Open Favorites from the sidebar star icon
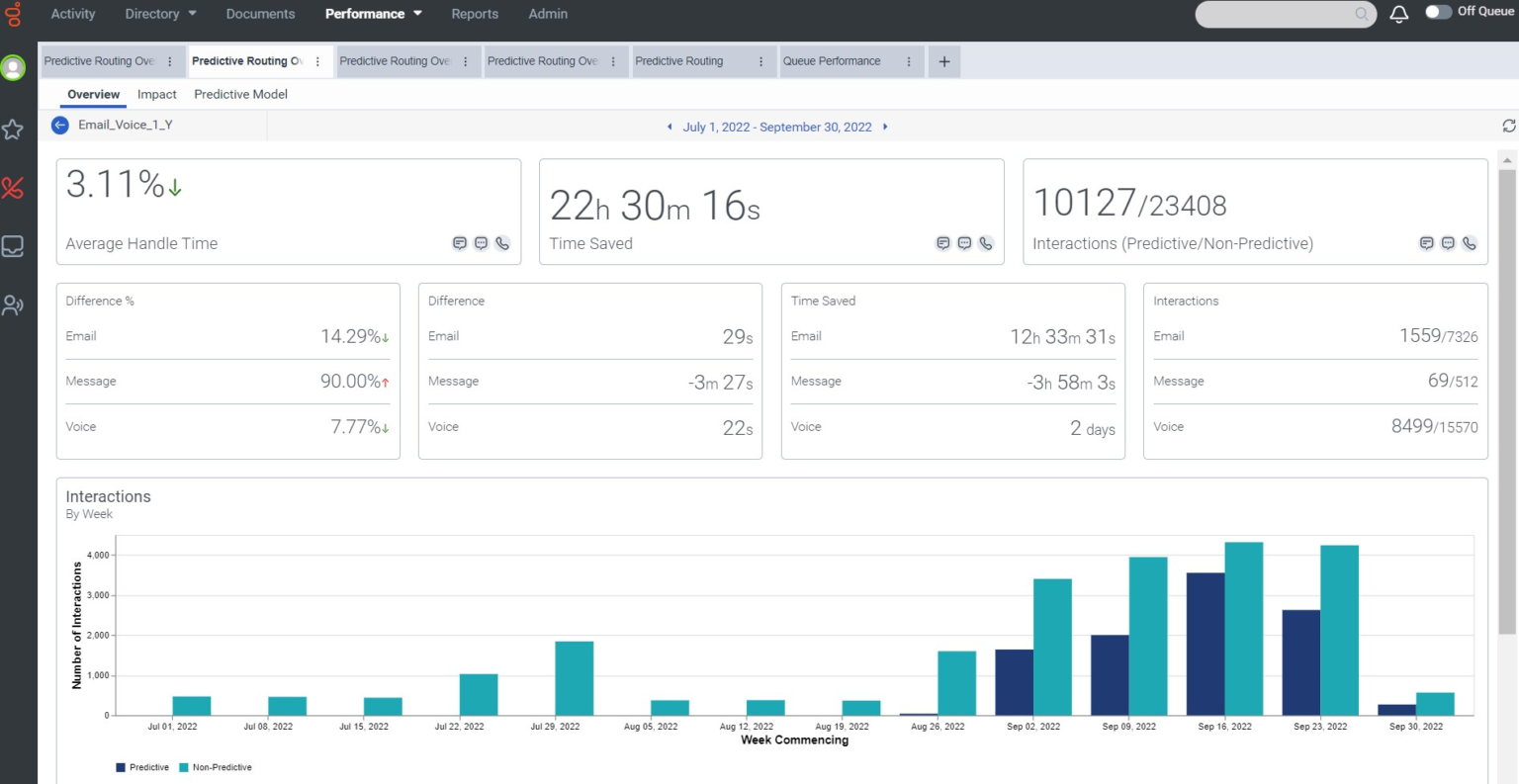The width and height of the screenshot is (1519, 784). [x=14, y=130]
